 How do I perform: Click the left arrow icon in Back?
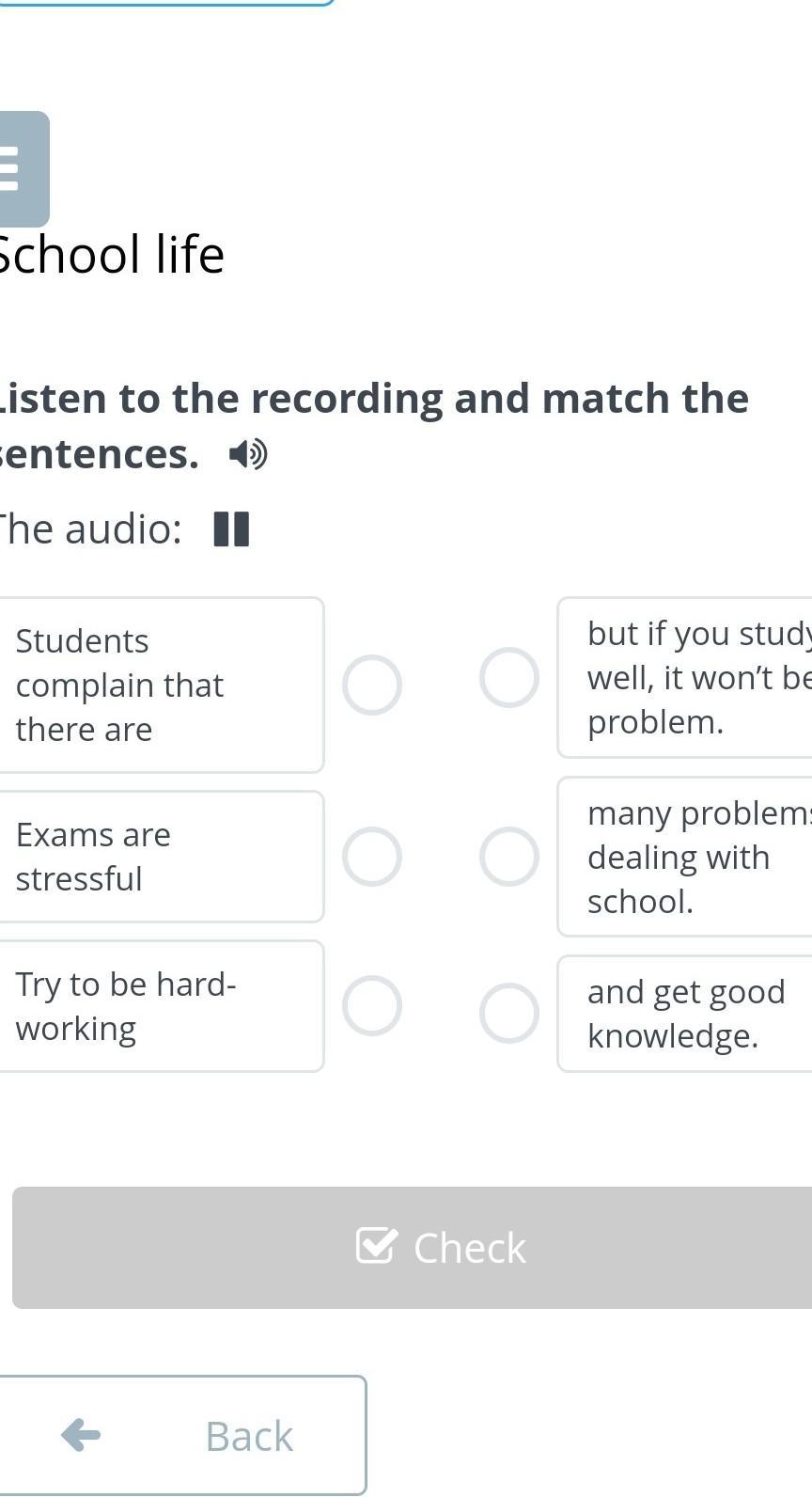click(81, 1435)
